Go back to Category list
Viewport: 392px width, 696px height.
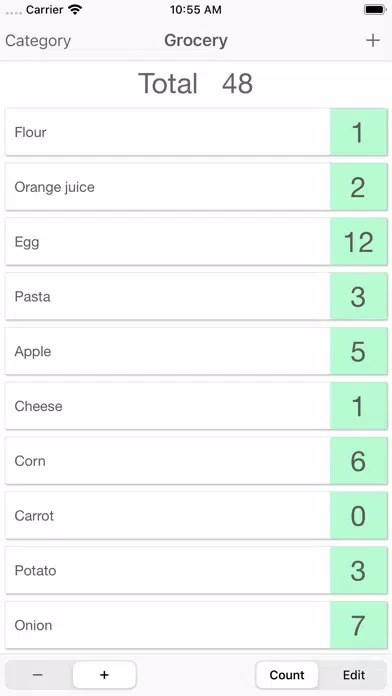[38, 41]
